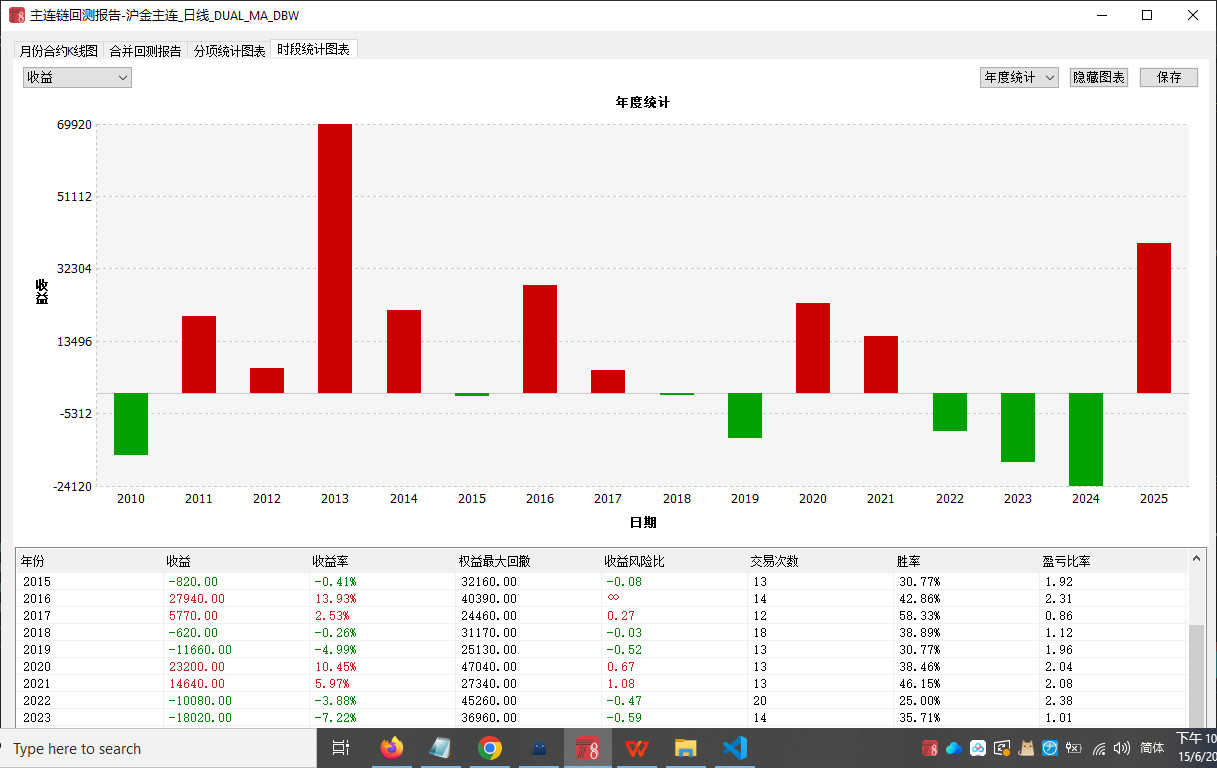Image resolution: width=1217 pixels, height=781 pixels.
Task: Open File Explorer from the taskbar
Action: click(x=685, y=748)
